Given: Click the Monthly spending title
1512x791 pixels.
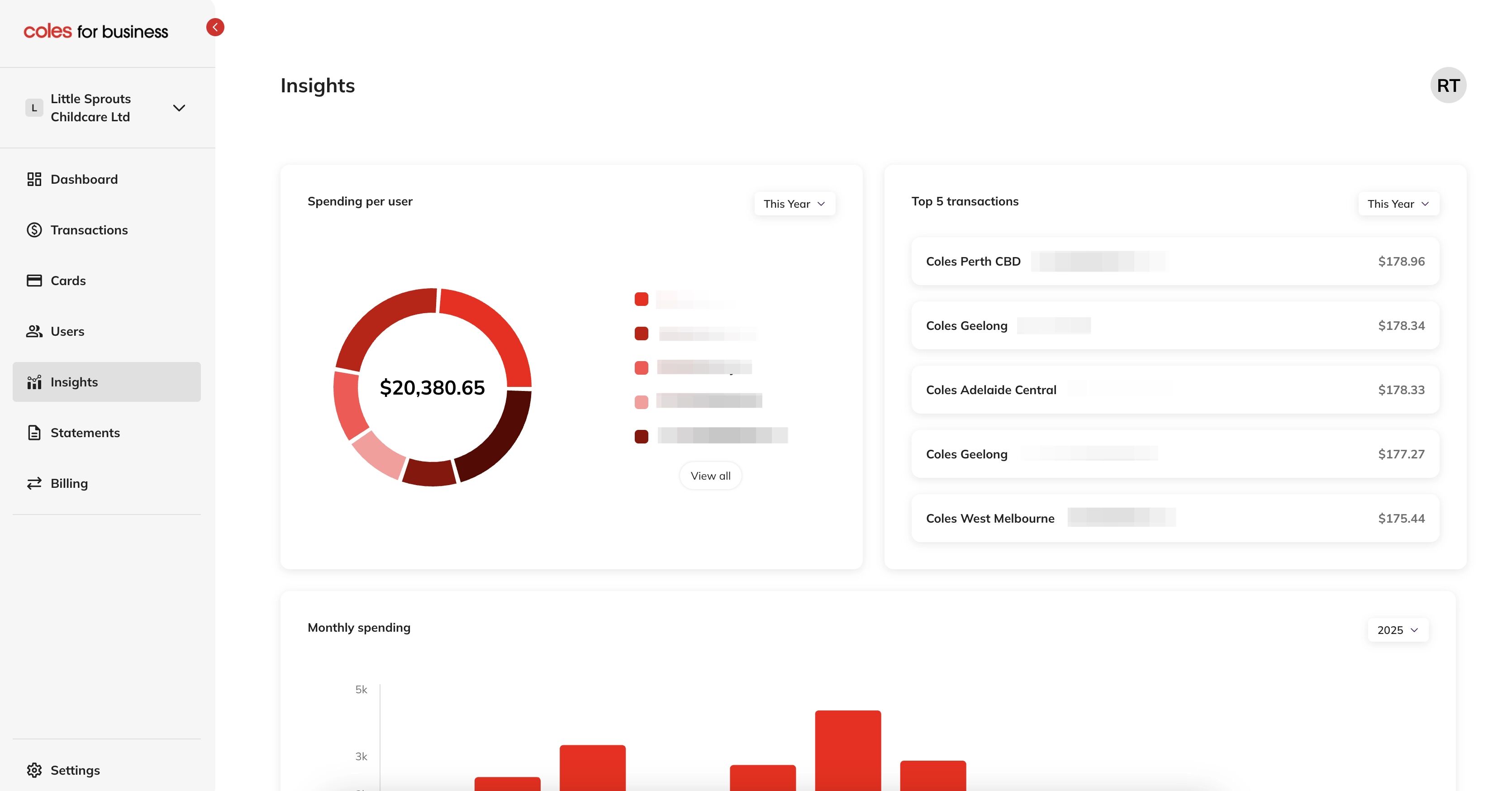Looking at the screenshot, I should point(359,628).
